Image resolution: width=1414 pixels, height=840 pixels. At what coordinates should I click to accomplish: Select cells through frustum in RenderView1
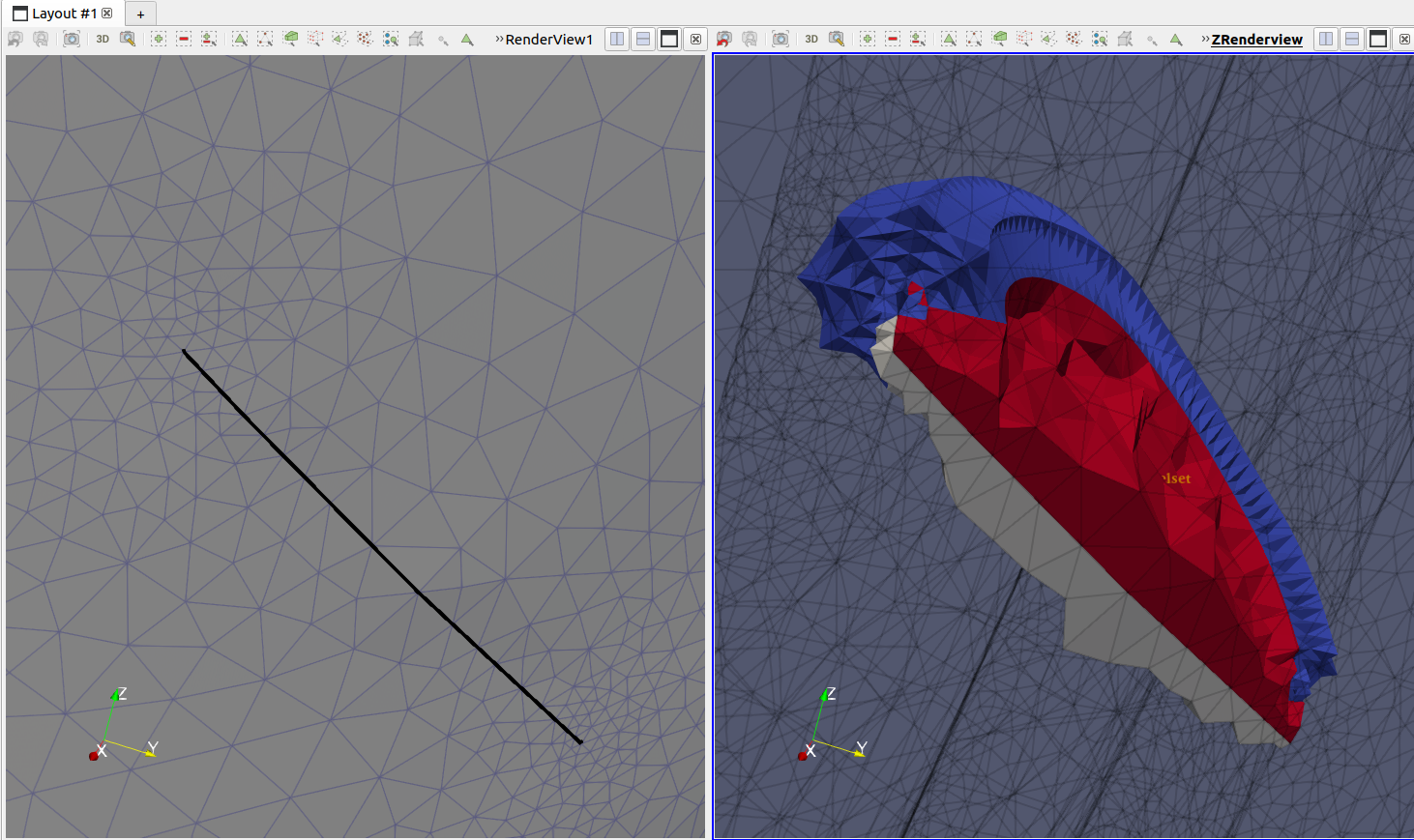pyautogui.click(x=290, y=39)
